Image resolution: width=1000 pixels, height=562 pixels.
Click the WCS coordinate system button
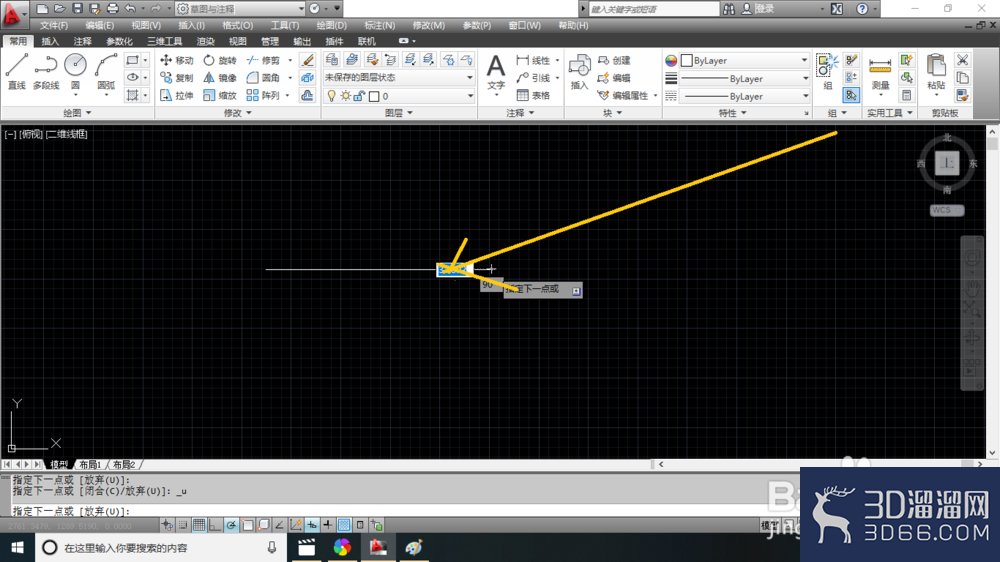946,210
